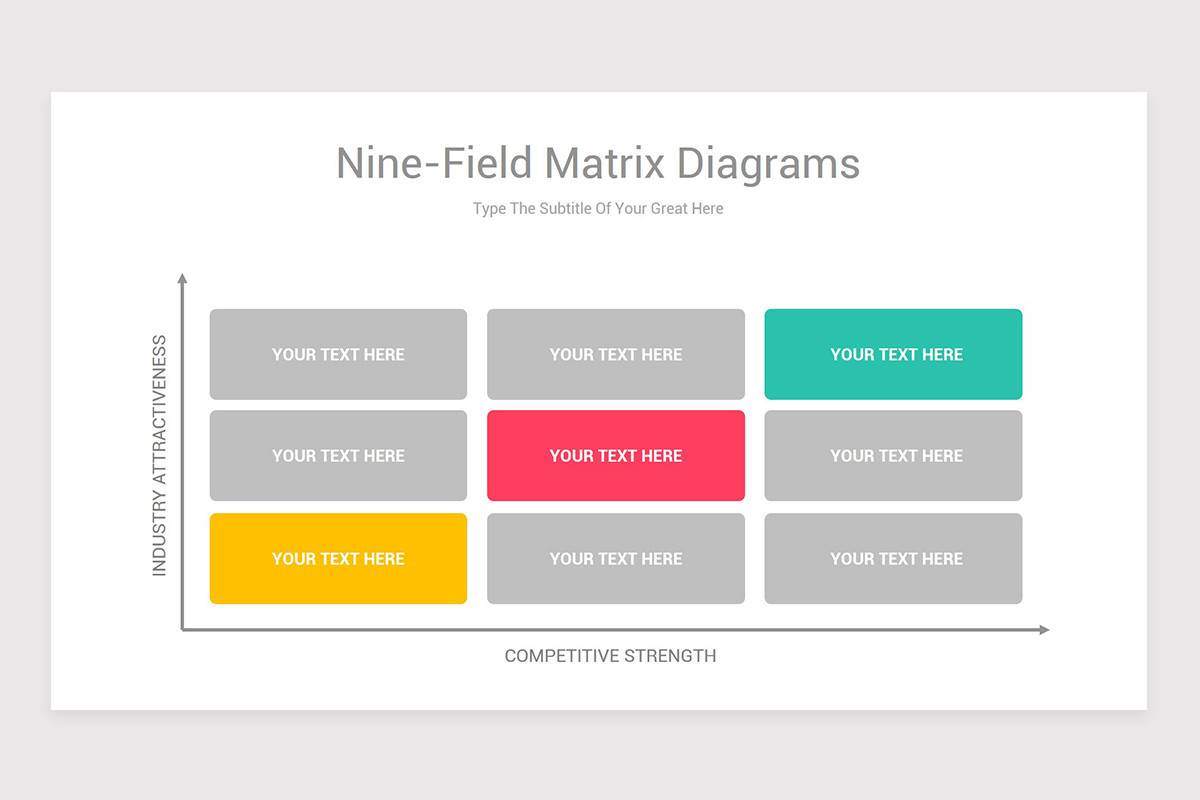Select the bottom-middle gray matrix cell

point(615,558)
